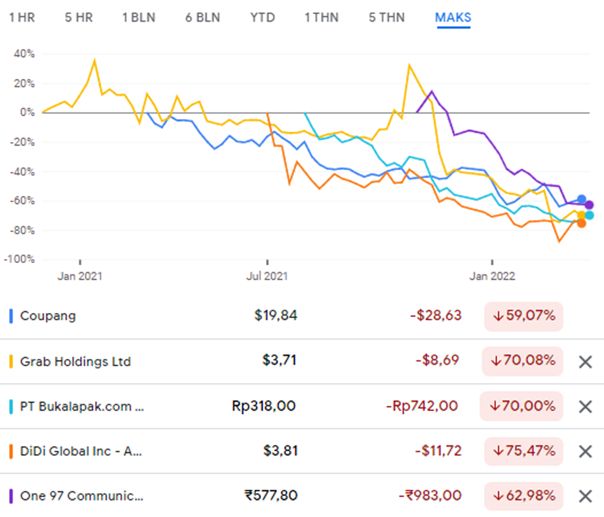This screenshot has width=604, height=517.
Task: Remove One 97 Communications from comparison
Action: tap(585, 496)
